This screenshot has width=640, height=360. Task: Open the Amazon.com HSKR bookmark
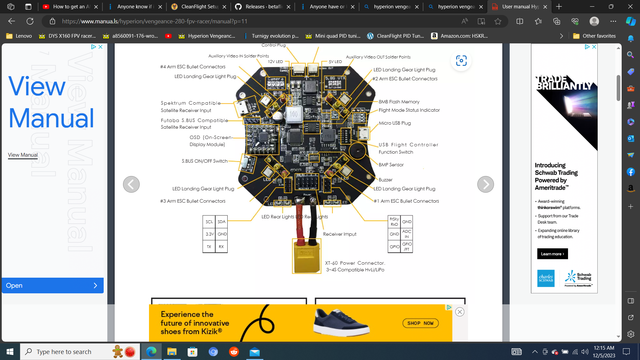coord(460,36)
